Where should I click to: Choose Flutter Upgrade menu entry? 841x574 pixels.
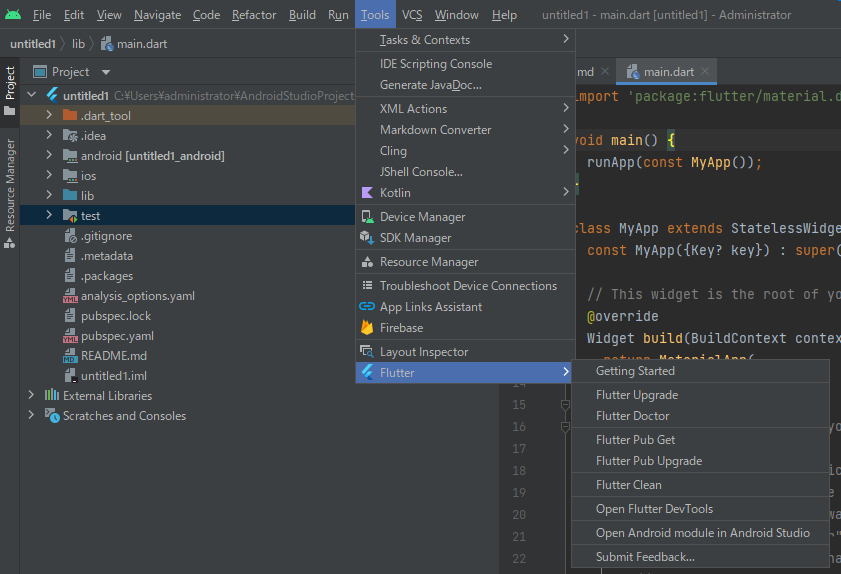point(700,395)
